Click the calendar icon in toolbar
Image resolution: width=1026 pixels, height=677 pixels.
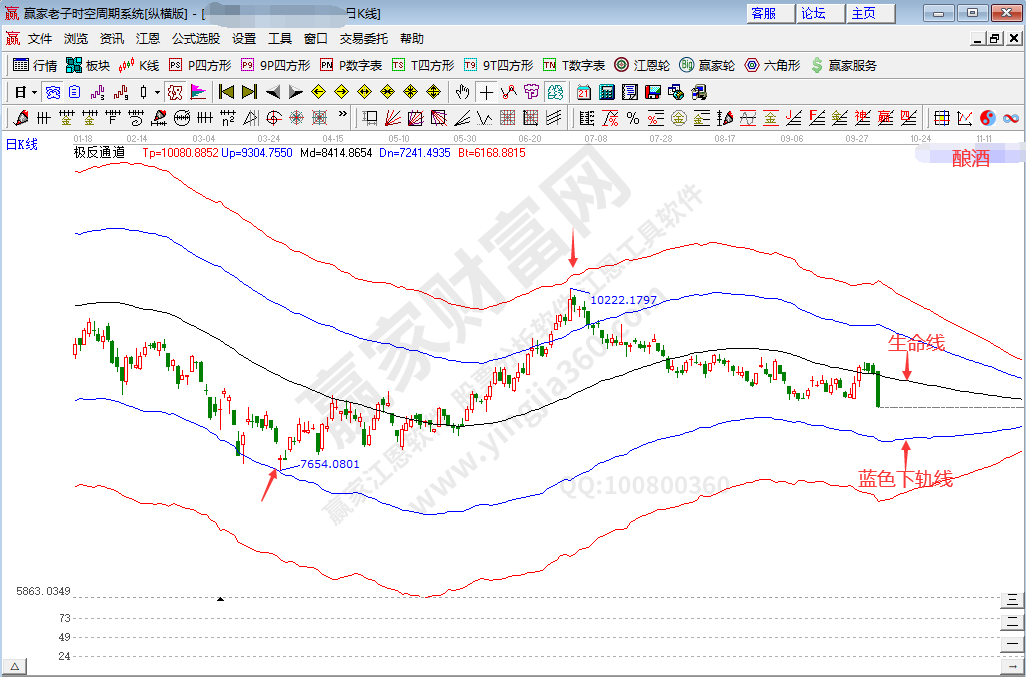pyautogui.click(x=585, y=92)
